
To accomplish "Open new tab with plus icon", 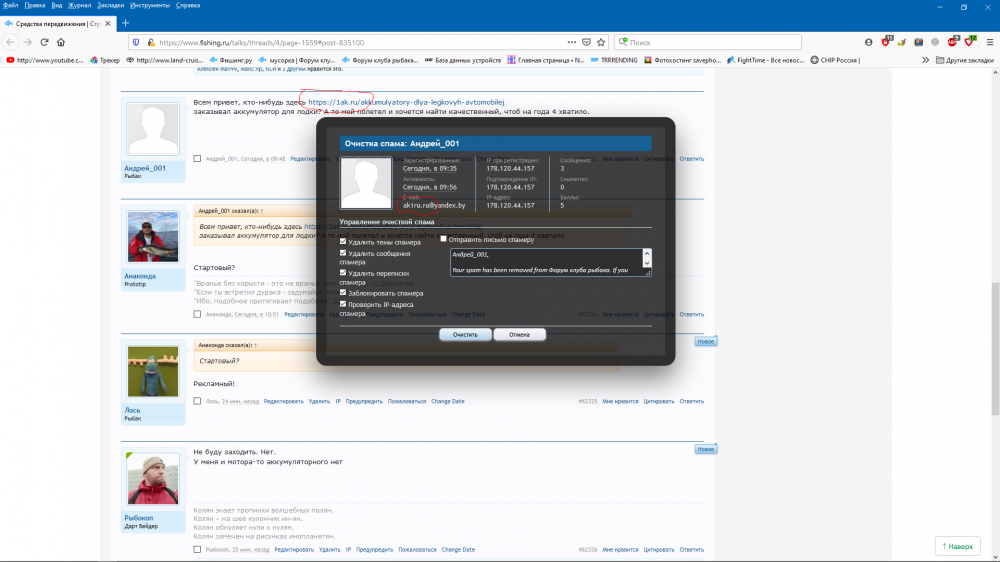I will pos(125,22).
